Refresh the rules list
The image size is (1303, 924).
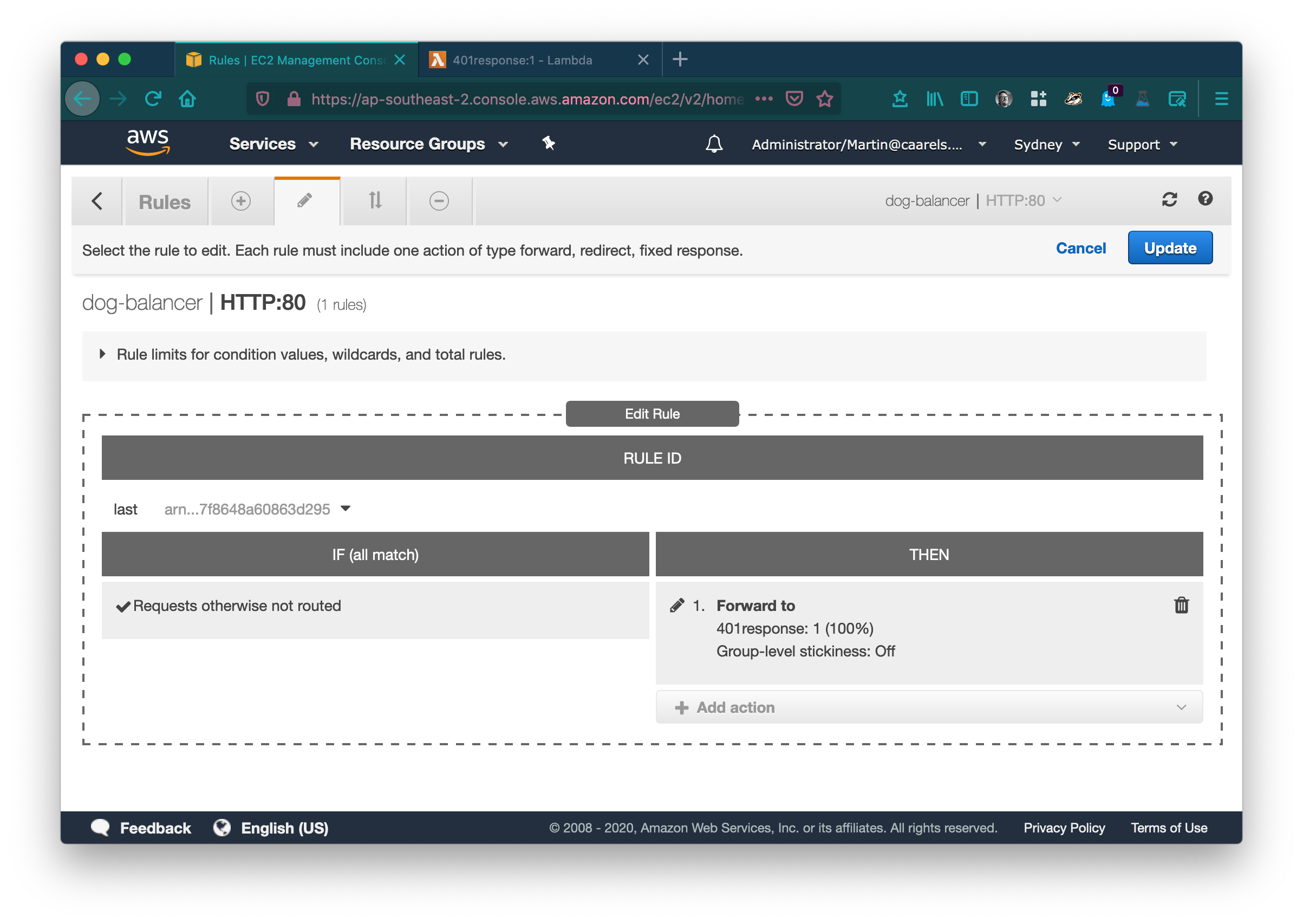click(x=1169, y=199)
